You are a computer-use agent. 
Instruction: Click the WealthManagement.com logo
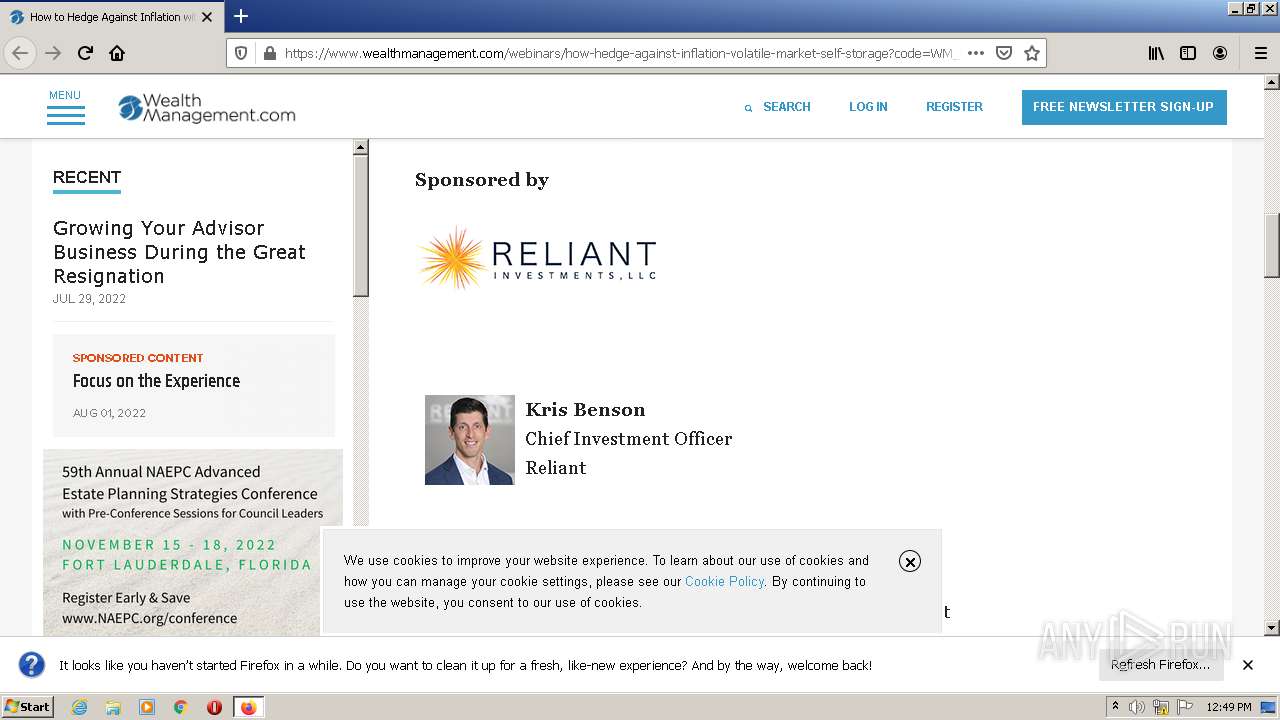coord(207,108)
